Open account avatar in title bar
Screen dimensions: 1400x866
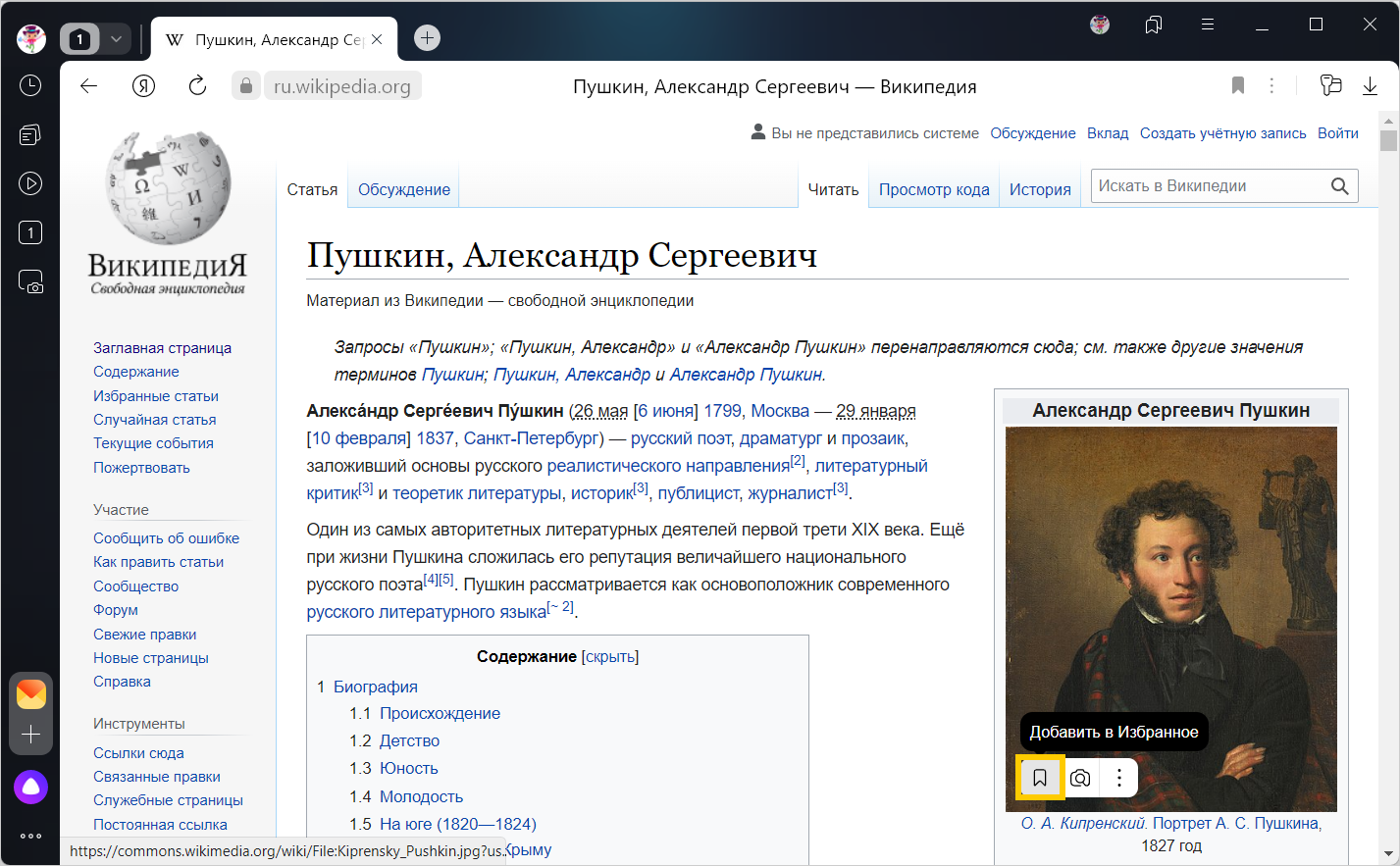pyautogui.click(x=1100, y=25)
